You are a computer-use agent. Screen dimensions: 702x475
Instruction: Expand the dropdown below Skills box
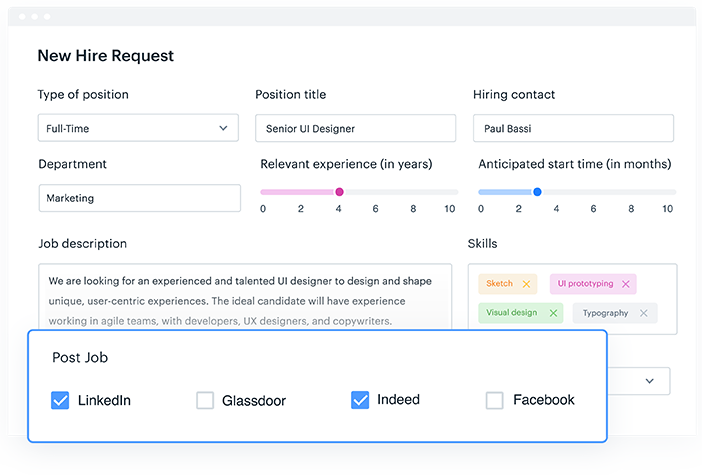(649, 381)
